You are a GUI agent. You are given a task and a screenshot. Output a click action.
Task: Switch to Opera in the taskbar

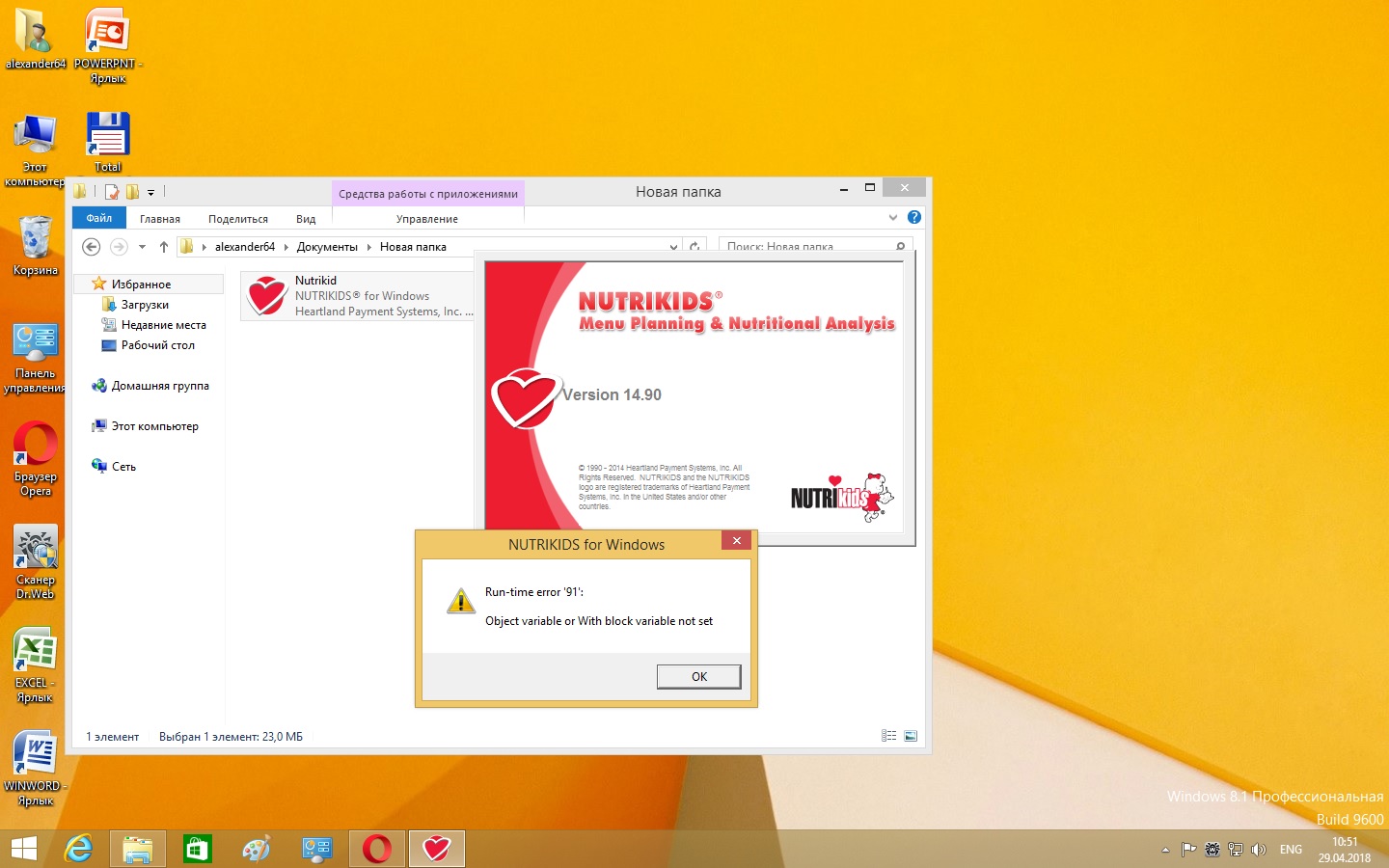click(377, 849)
